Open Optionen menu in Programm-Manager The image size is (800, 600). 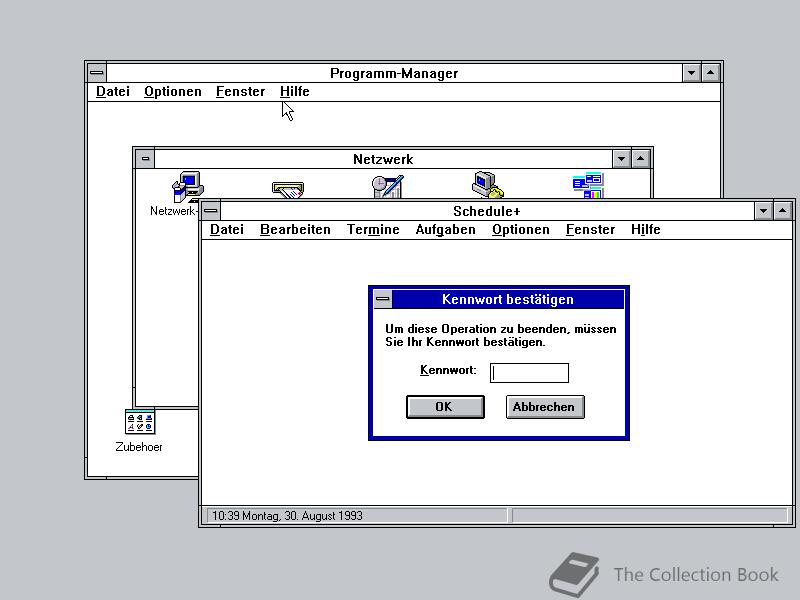[x=172, y=92]
